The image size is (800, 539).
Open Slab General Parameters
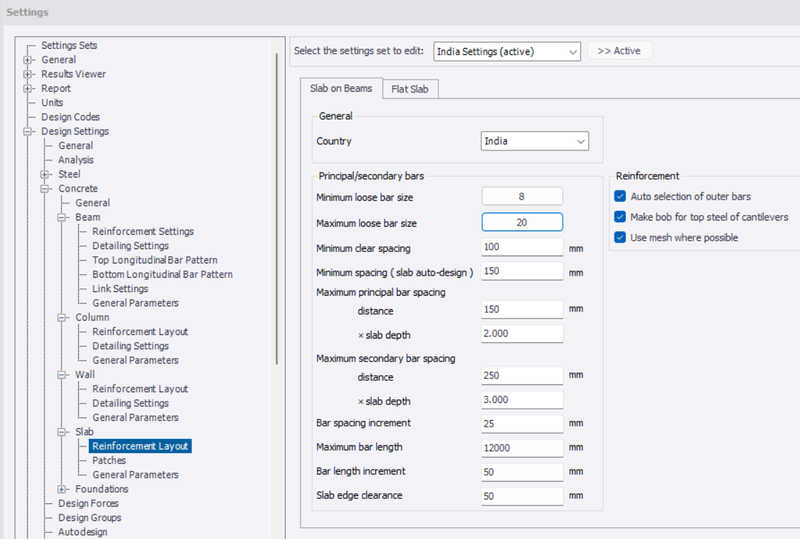pyautogui.click(x=135, y=474)
